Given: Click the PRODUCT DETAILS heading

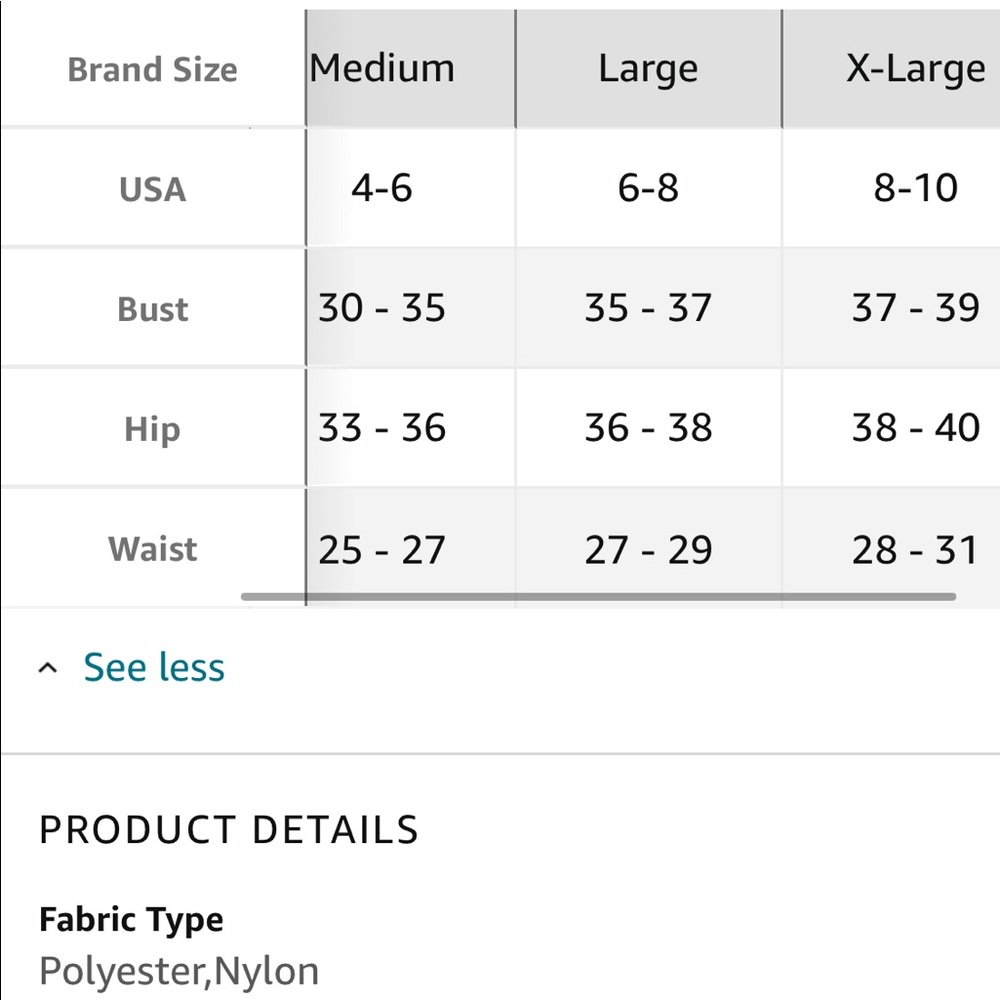Looking at the screenshot, I should pyautogui.click(x=228, y=830).
